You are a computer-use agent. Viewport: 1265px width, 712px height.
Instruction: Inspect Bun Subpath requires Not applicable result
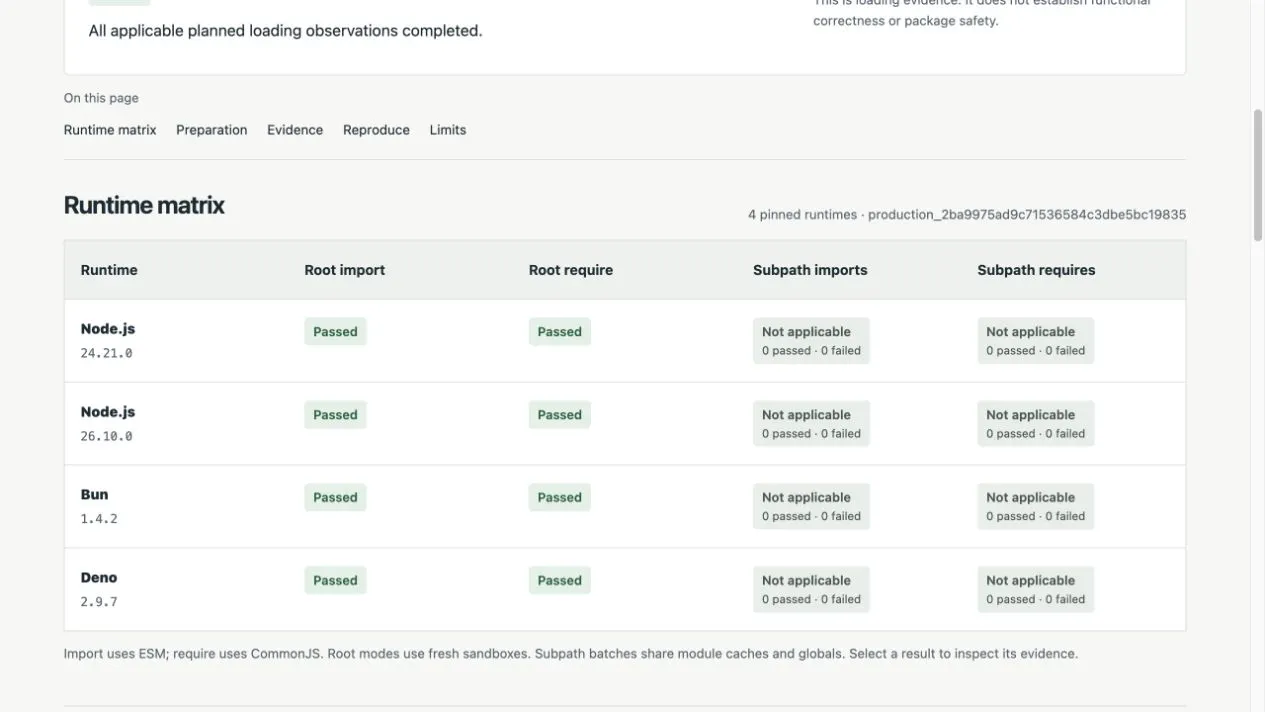click(x=1035, y=507)
